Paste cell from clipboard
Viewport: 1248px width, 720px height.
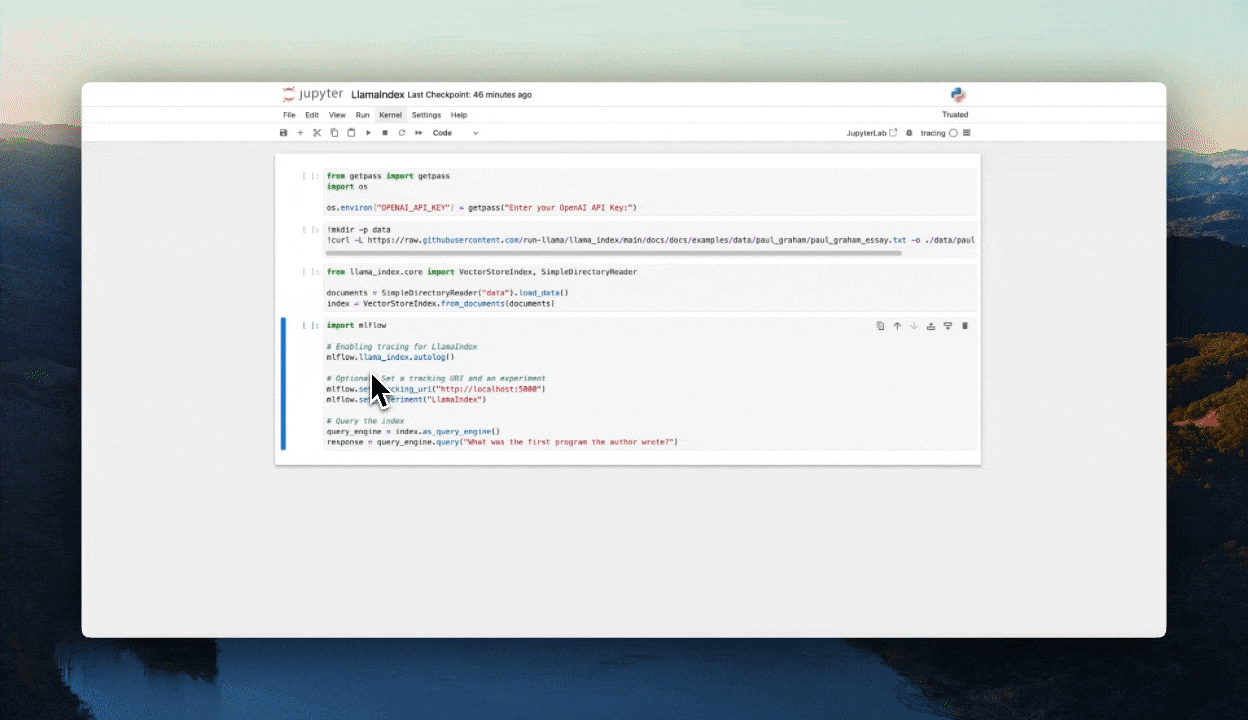click(x=351, y=133)
